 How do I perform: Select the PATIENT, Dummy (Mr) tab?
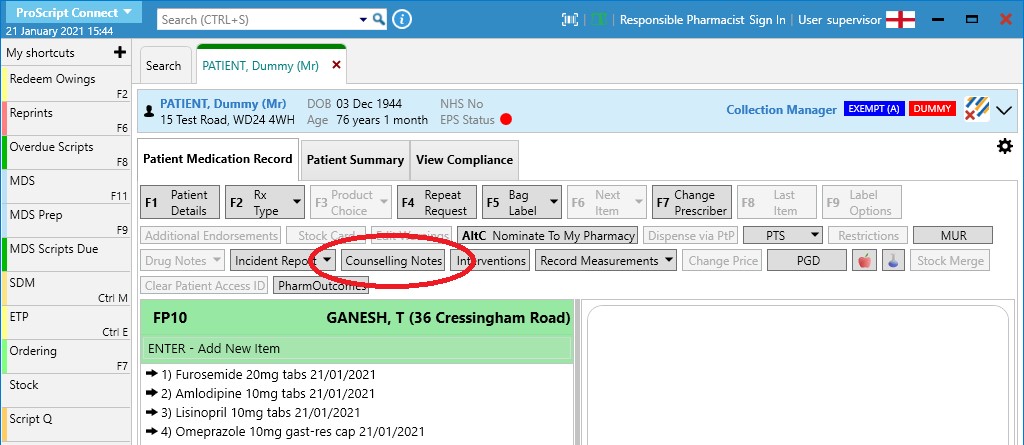(260, 65)
